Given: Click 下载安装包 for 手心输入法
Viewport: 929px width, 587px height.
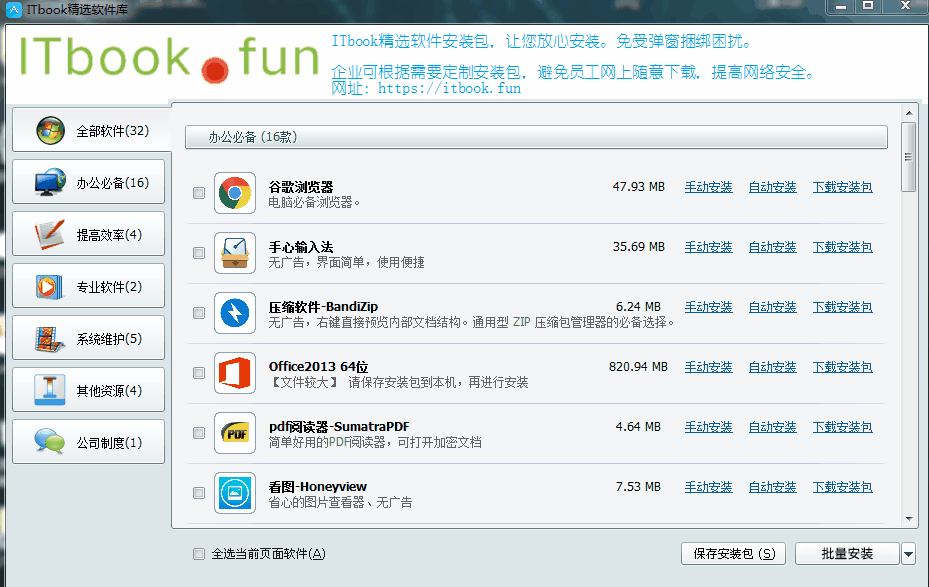Looking at the screenshot, I should [x=842, y=247].
